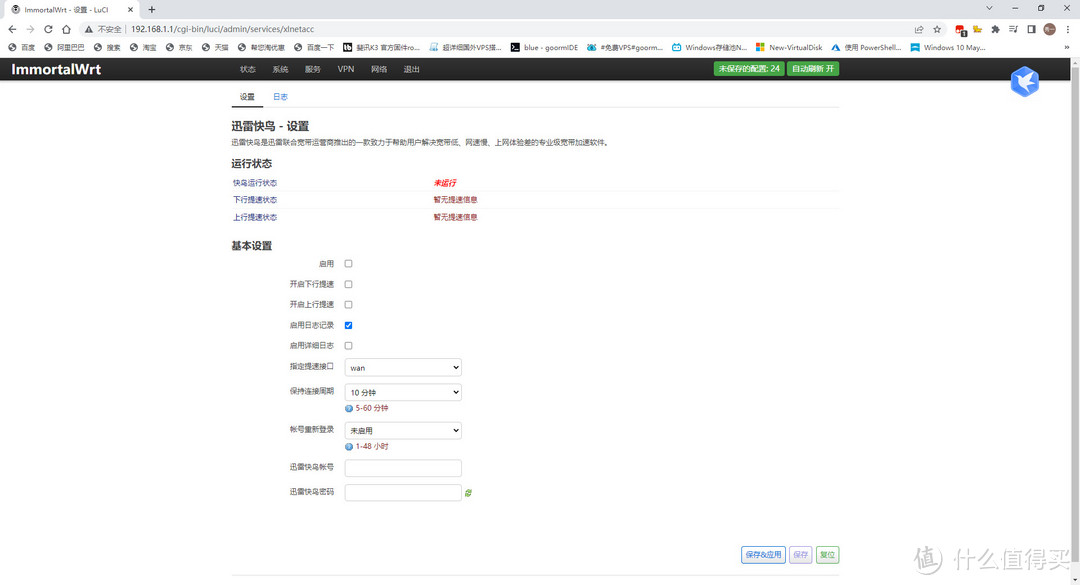Click the 未保存的配置: 24 badge

748,69
